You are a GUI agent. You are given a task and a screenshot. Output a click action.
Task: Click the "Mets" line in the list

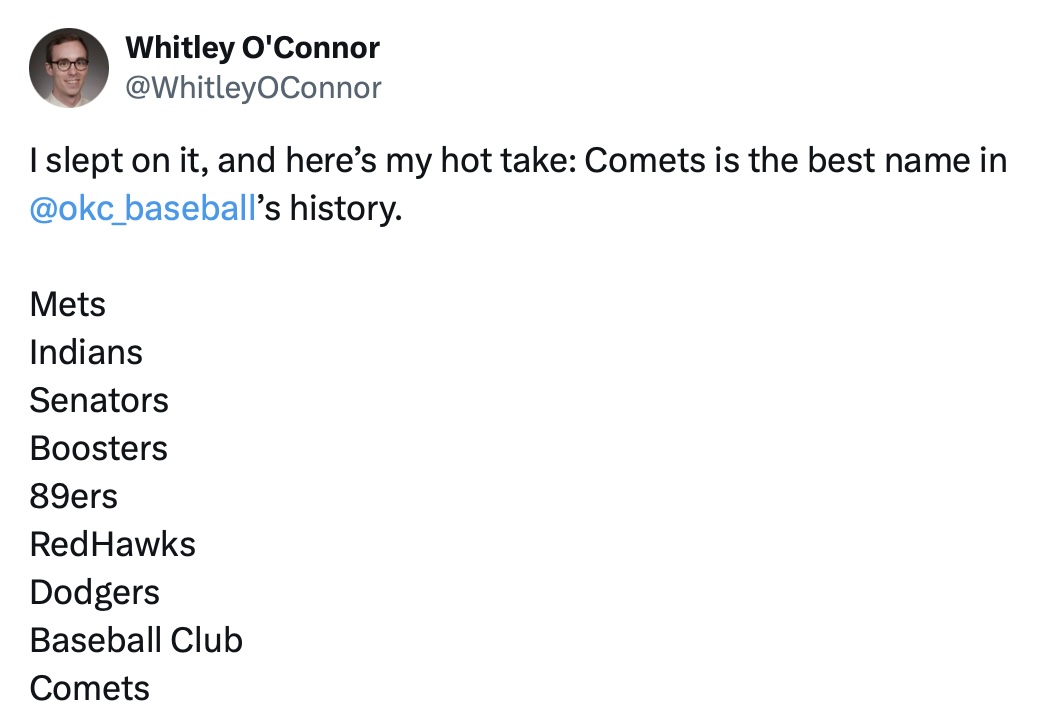[68, 304]
